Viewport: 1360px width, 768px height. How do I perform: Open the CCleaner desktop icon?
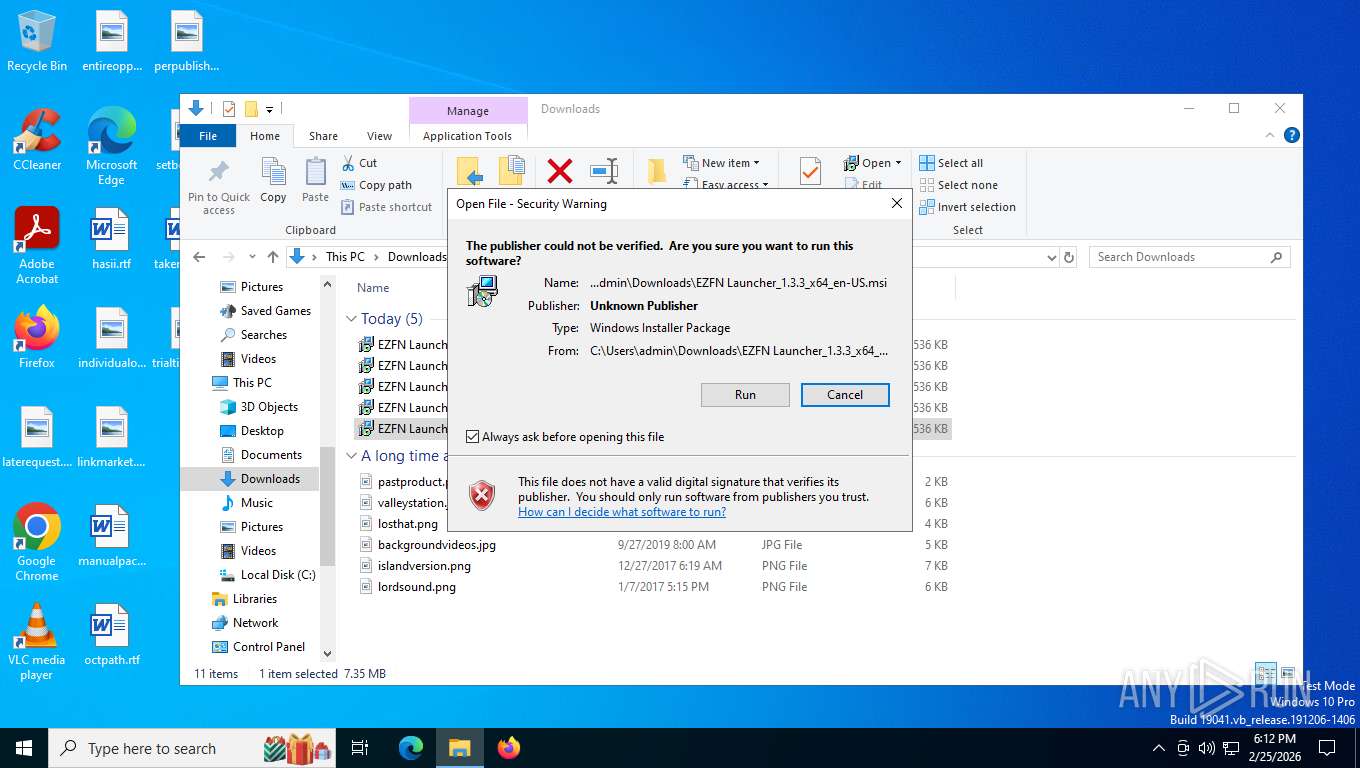pyautogui.click(x=37, y=140)
